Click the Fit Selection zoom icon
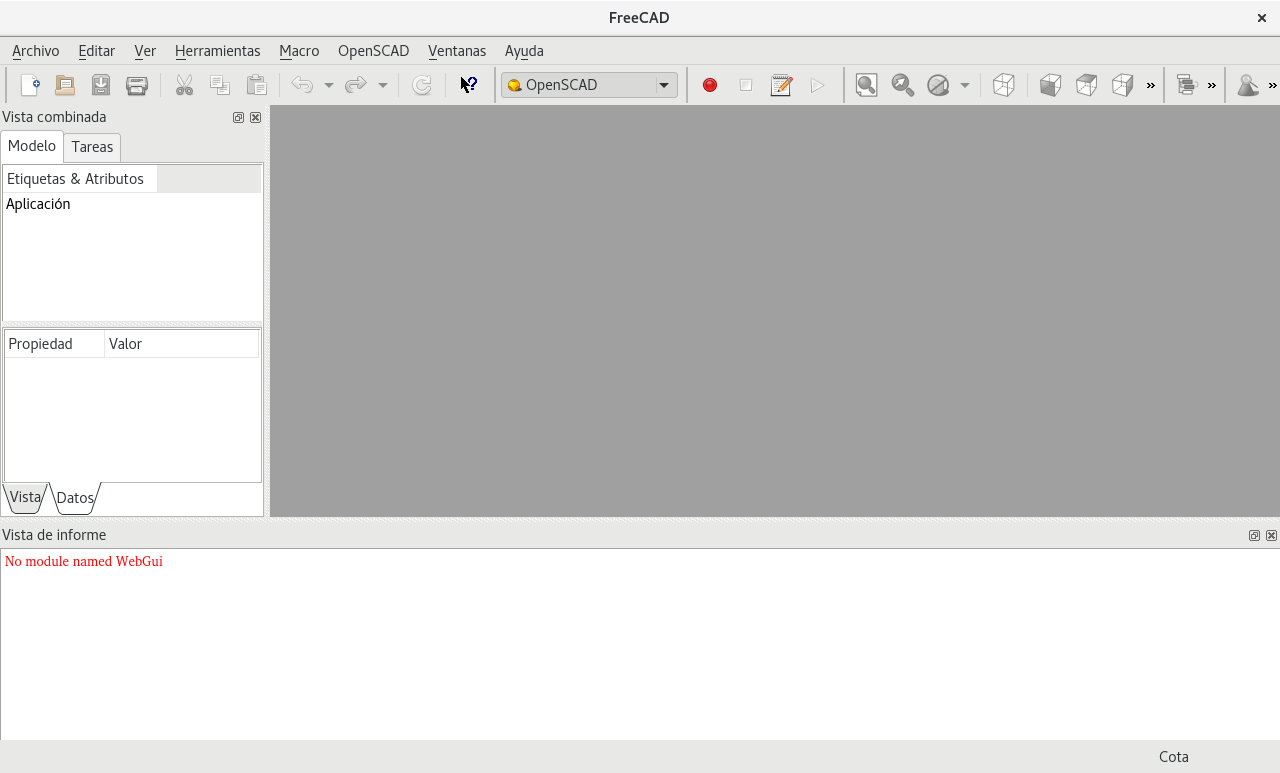The width and height of the screenshot is (1280, 773). click(x=903, y=85)
